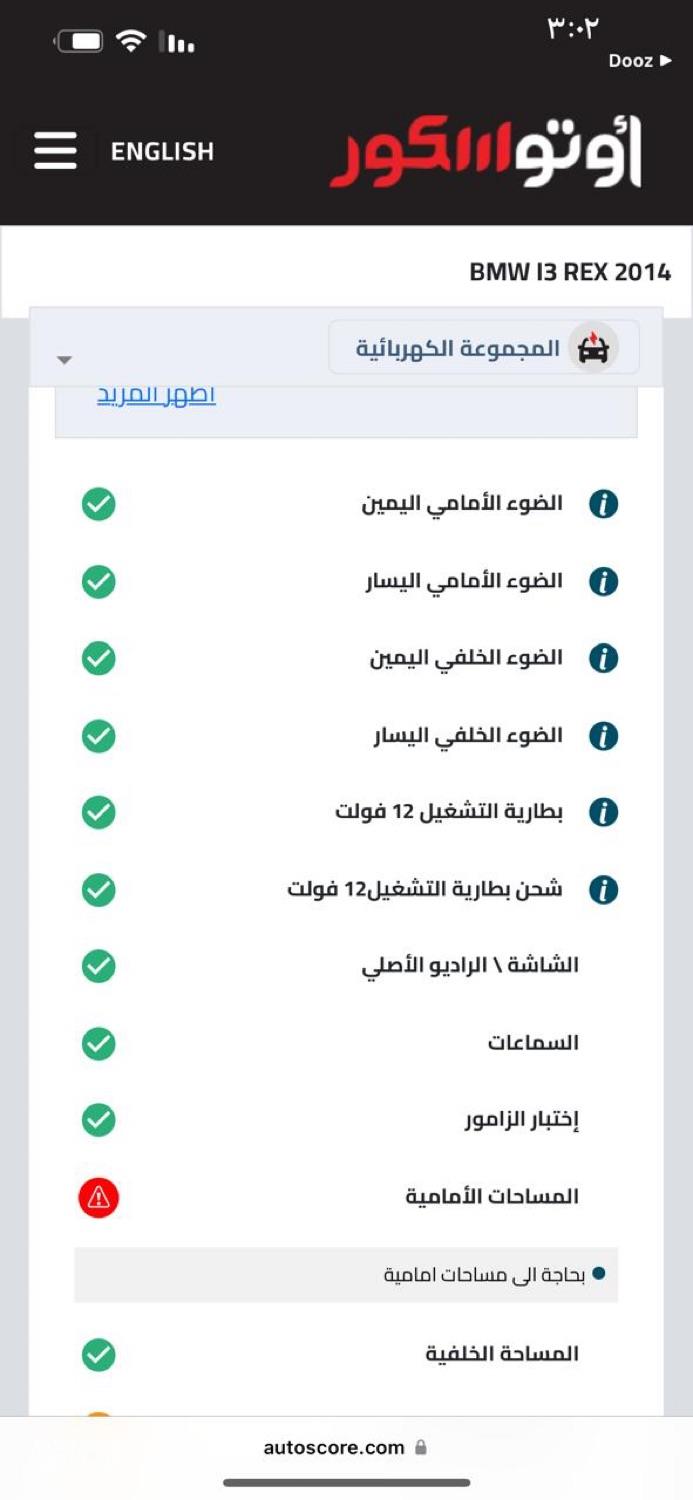The width and height of the screenshot is (693, 1500).
Task: Switch language to ENGLISH
Action: click(x=162, y=152)
